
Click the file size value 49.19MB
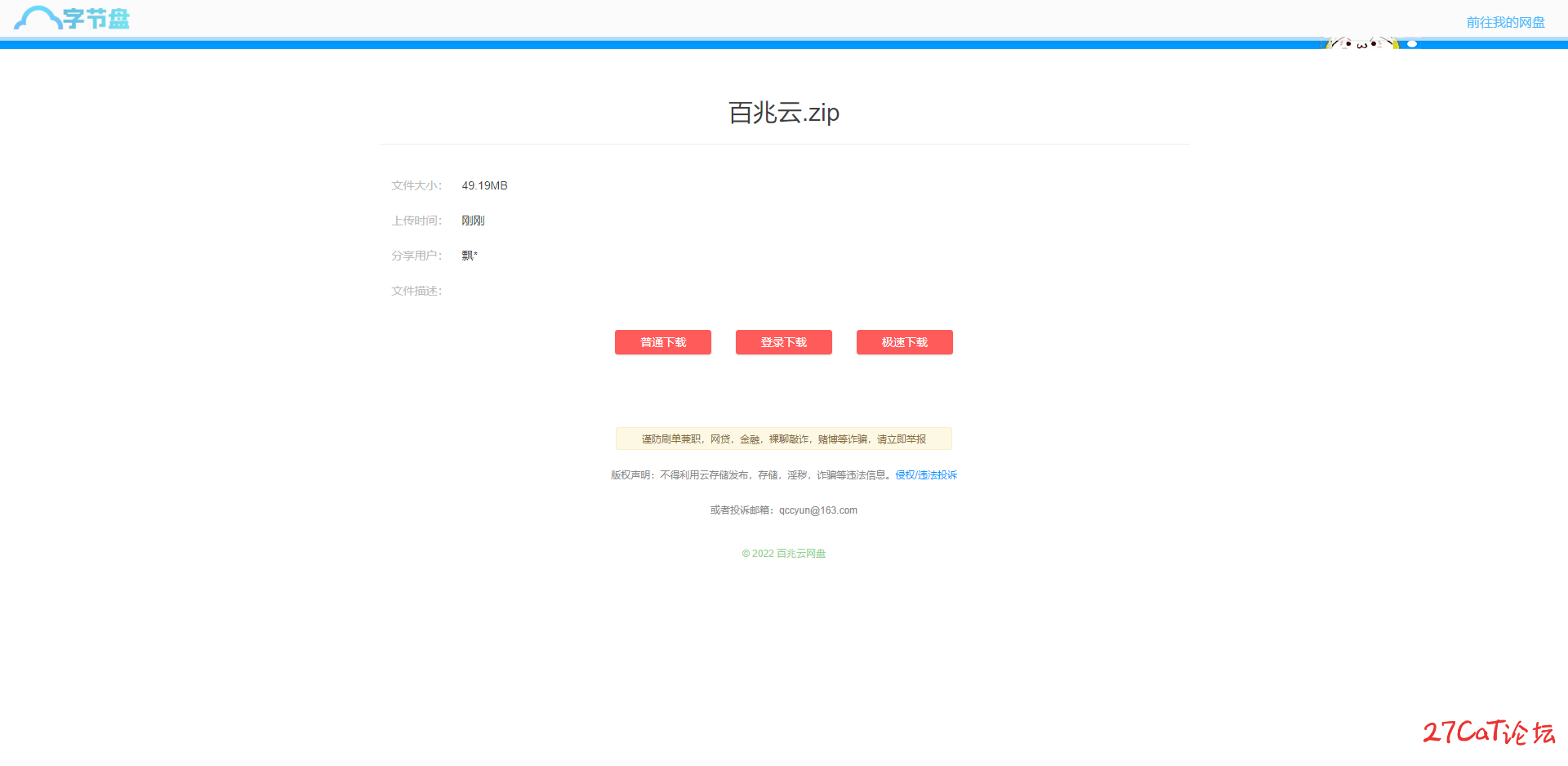pos(484,185)
